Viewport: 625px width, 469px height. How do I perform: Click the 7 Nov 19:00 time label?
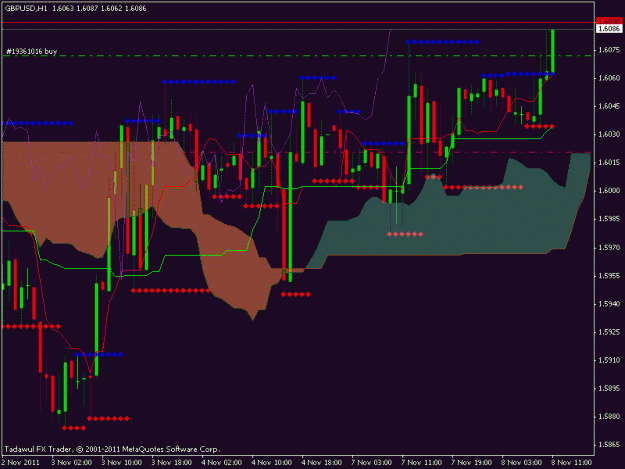(472, 463)
